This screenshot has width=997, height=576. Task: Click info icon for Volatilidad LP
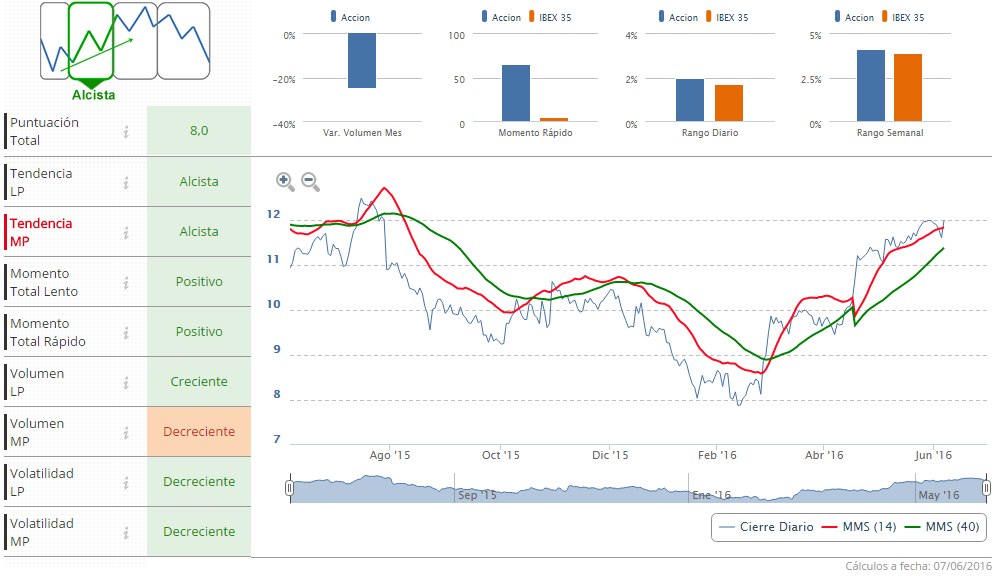click(x=127, y=482)
